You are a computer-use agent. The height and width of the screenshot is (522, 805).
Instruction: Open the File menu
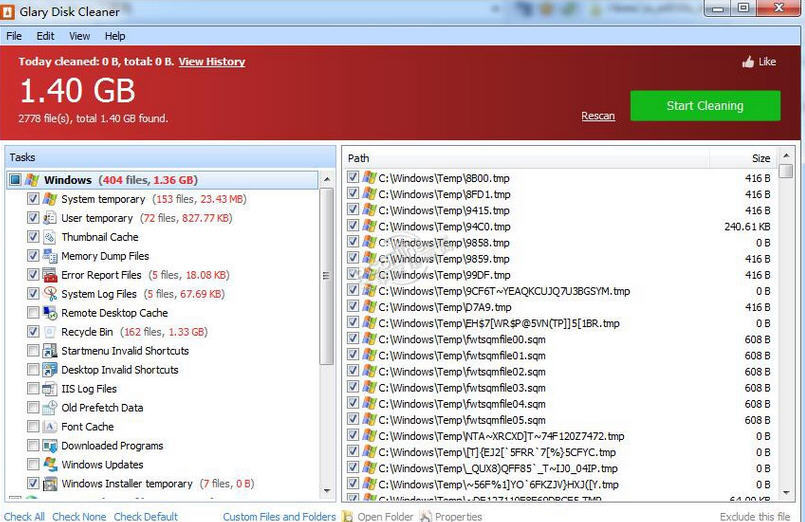pyautogui.click(x=14, y=36)
